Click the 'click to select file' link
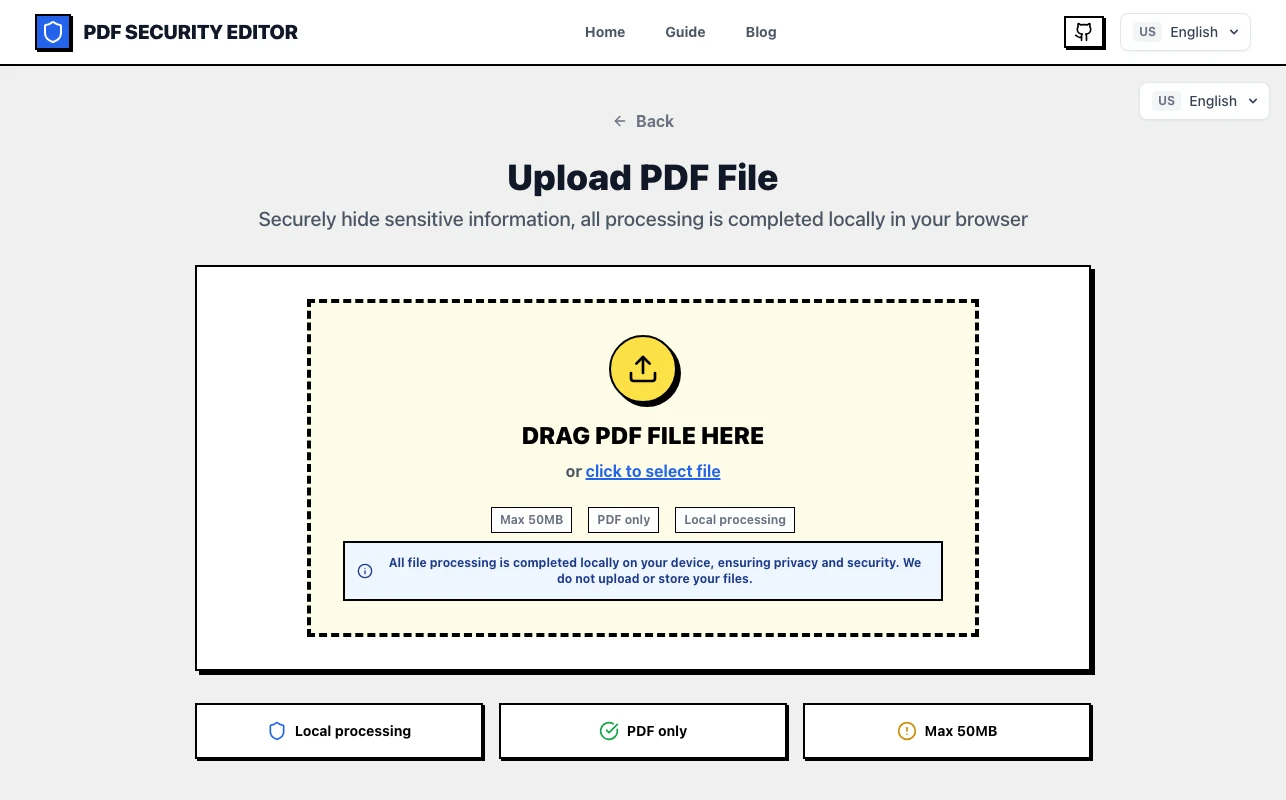1286x800 pixels. pyautogui.click(x=653, y=471)
